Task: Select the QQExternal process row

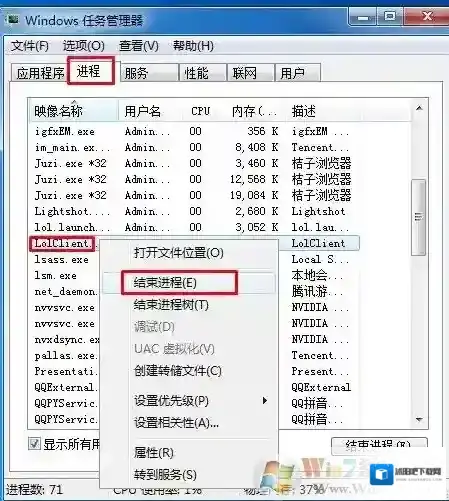Action: (x=65, y=387)
